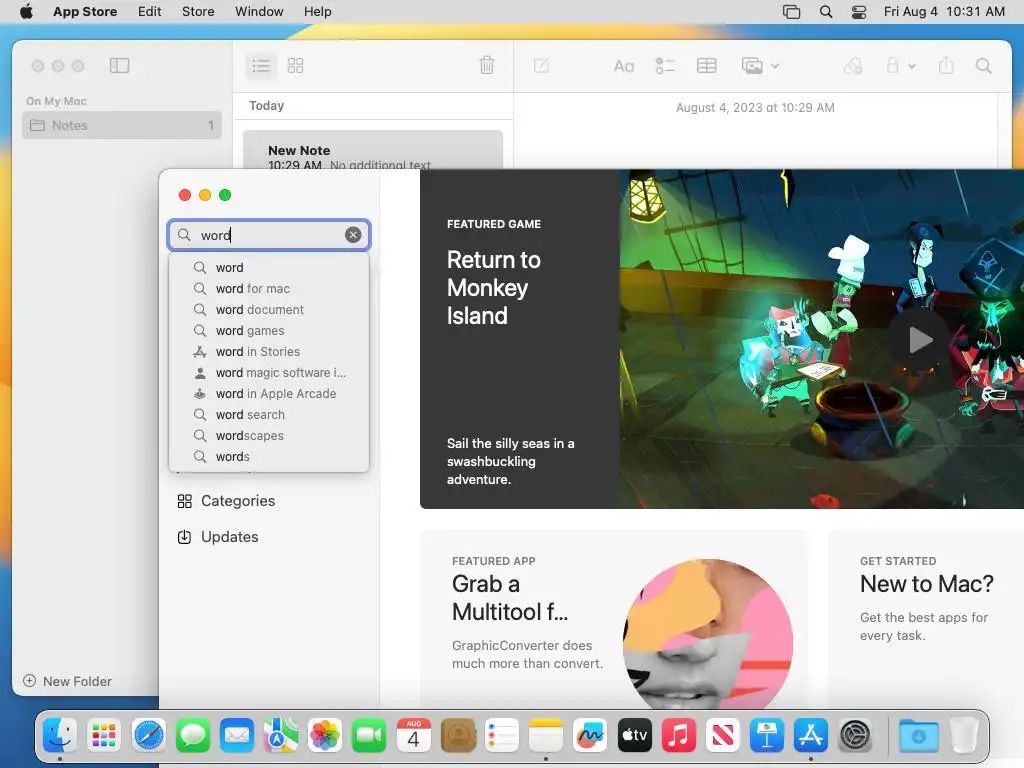The width and height of the screenshot is (1024, 768).
Task: Pick the 'word search' suggestion
Action: click(x=269, y=415)
